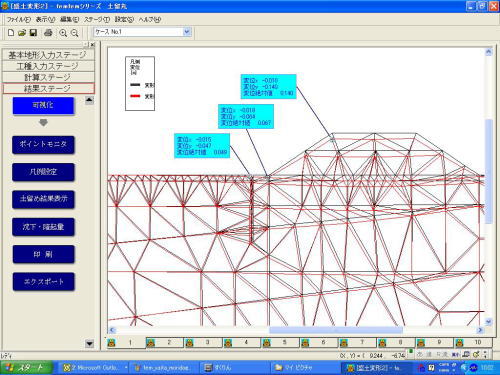500x375 pixels.
Task: Click the Zoom in magnifier icon
Action: click(63, 33)
